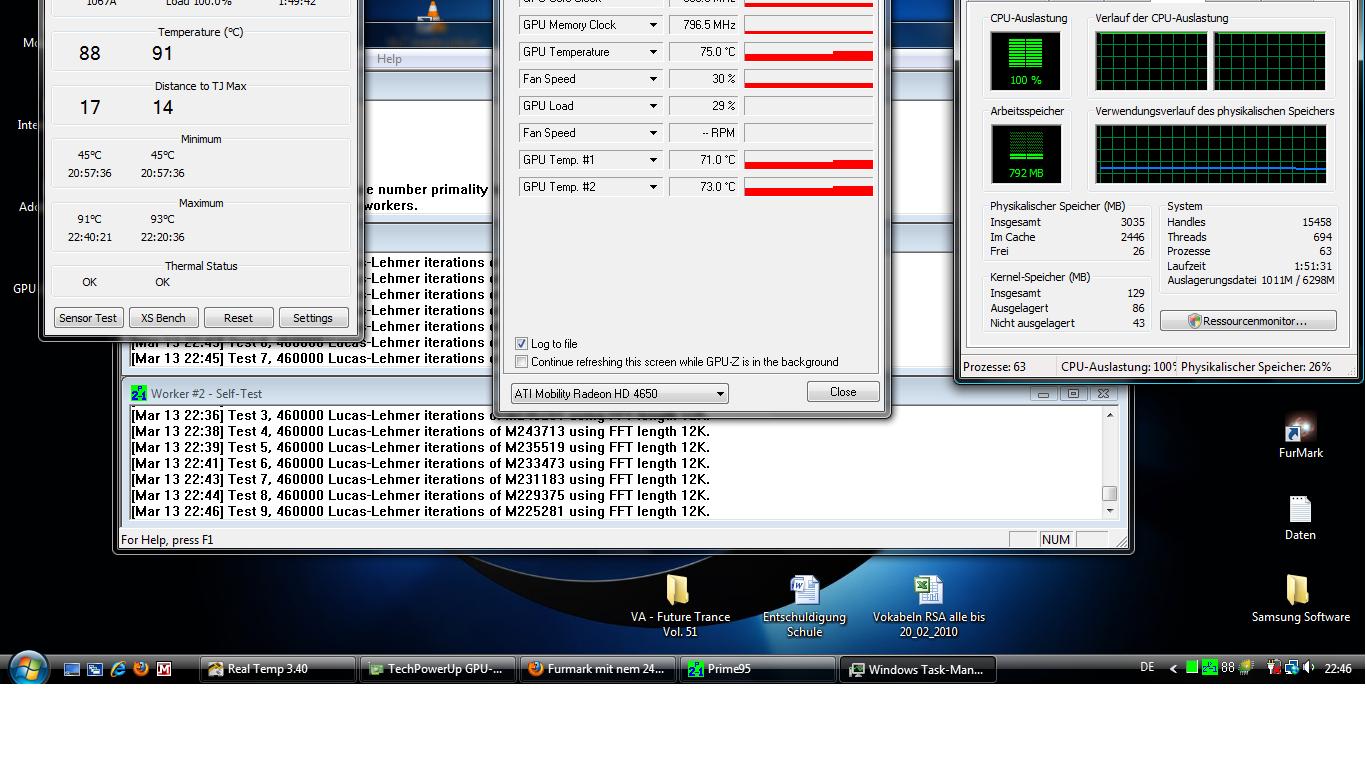Screen dimensions: 1366x768
Task: Open the Help menu in Prime95
Action: (389, 59)
